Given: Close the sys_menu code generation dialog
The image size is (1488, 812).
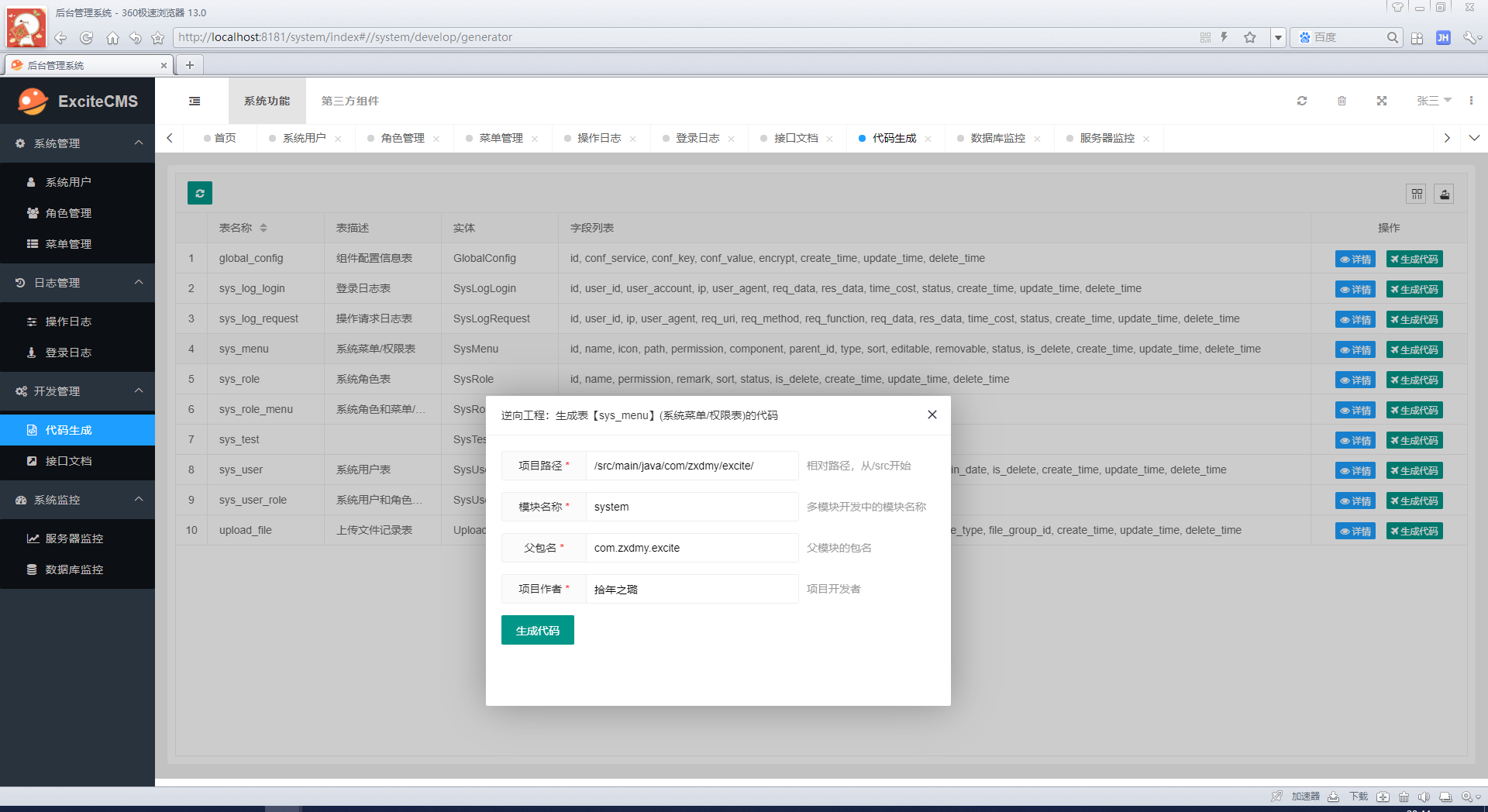Looking at the screenshot, I should pyautogui.click(x=932, y=415).
